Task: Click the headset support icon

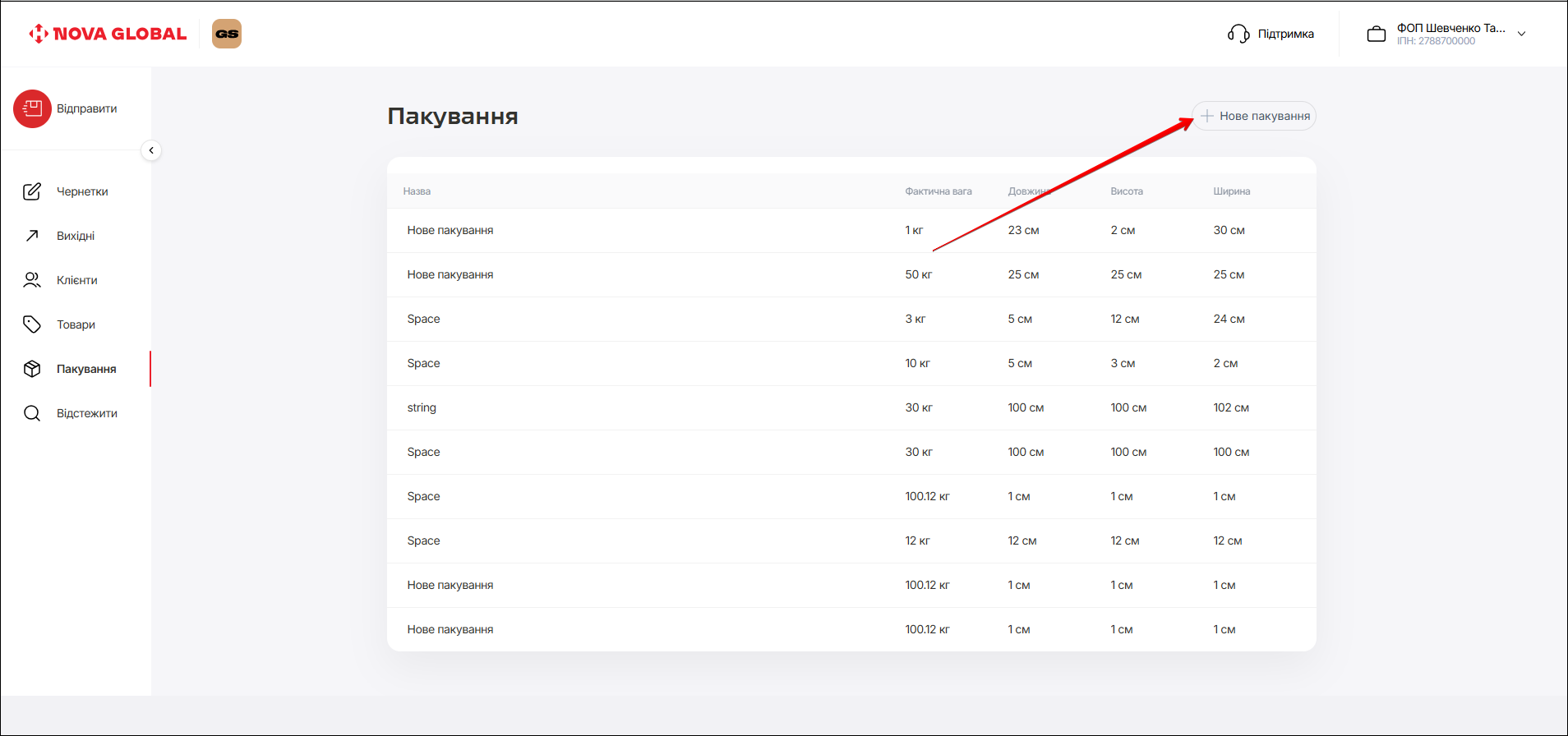Action: click(x=1238, y=34)
